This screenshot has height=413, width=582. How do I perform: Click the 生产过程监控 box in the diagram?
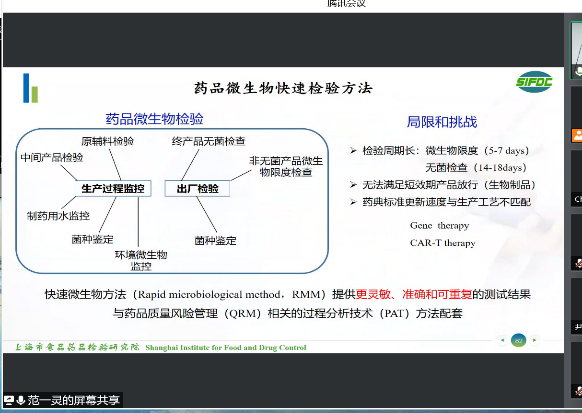[113, 189]
